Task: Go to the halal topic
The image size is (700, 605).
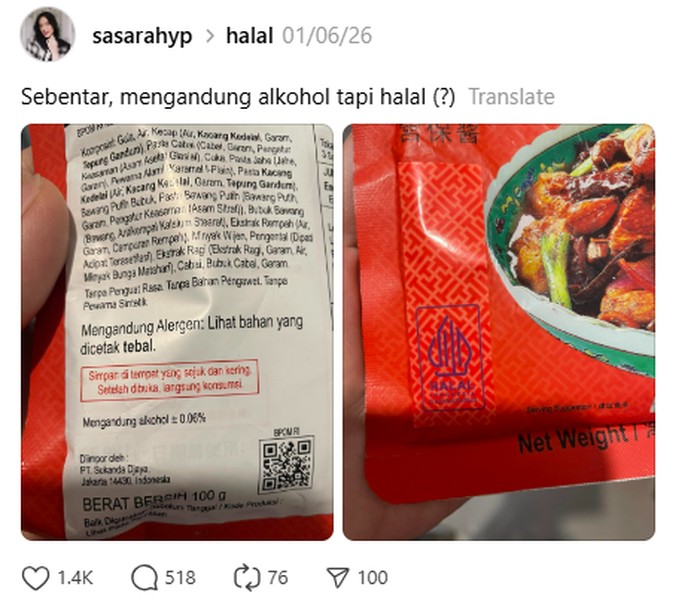Action: pyautogui.click(x=250, y=36)
